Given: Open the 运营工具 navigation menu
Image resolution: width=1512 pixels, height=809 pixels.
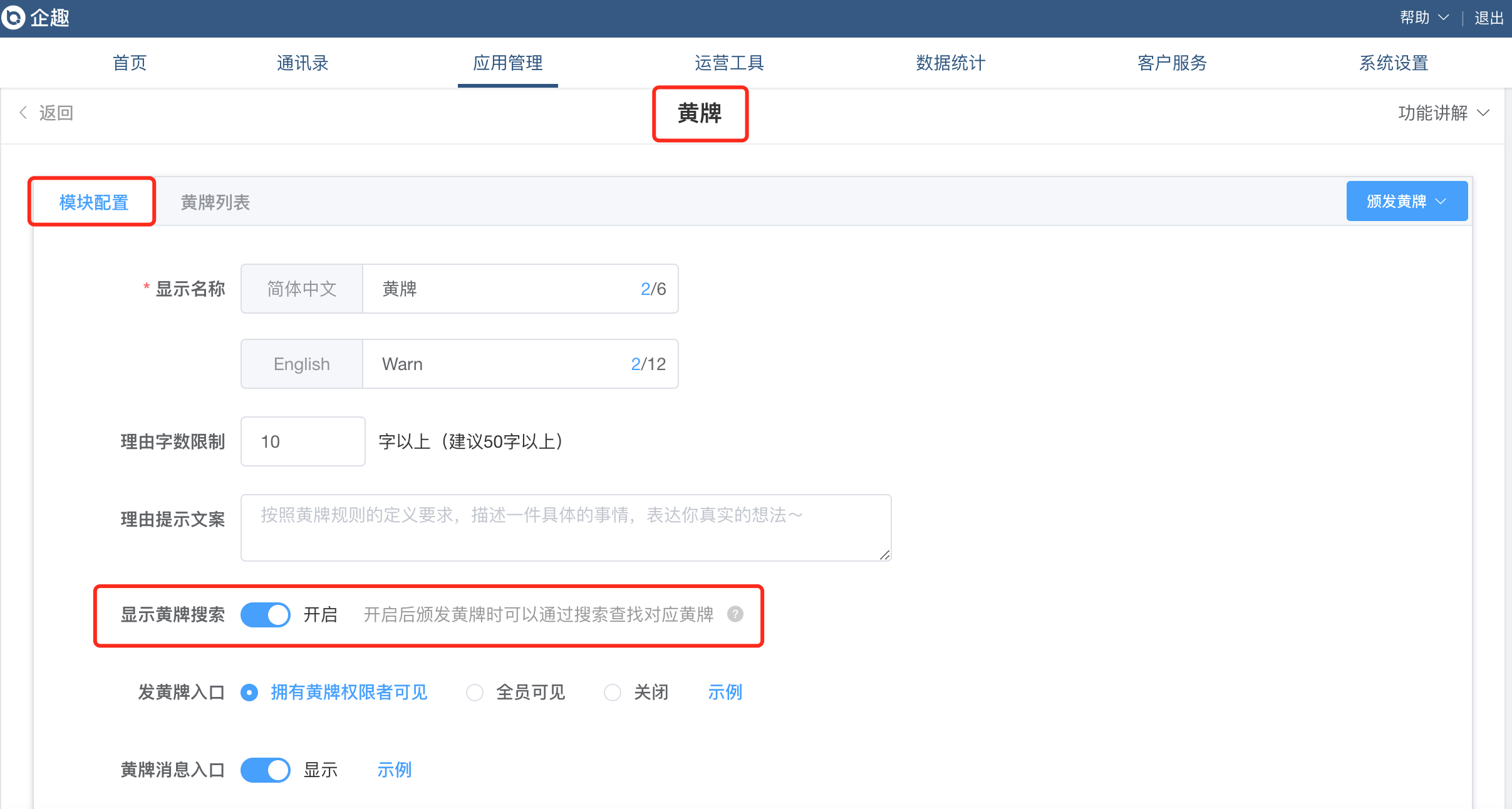Looking at the screenshot, I should tap(729, 63).
